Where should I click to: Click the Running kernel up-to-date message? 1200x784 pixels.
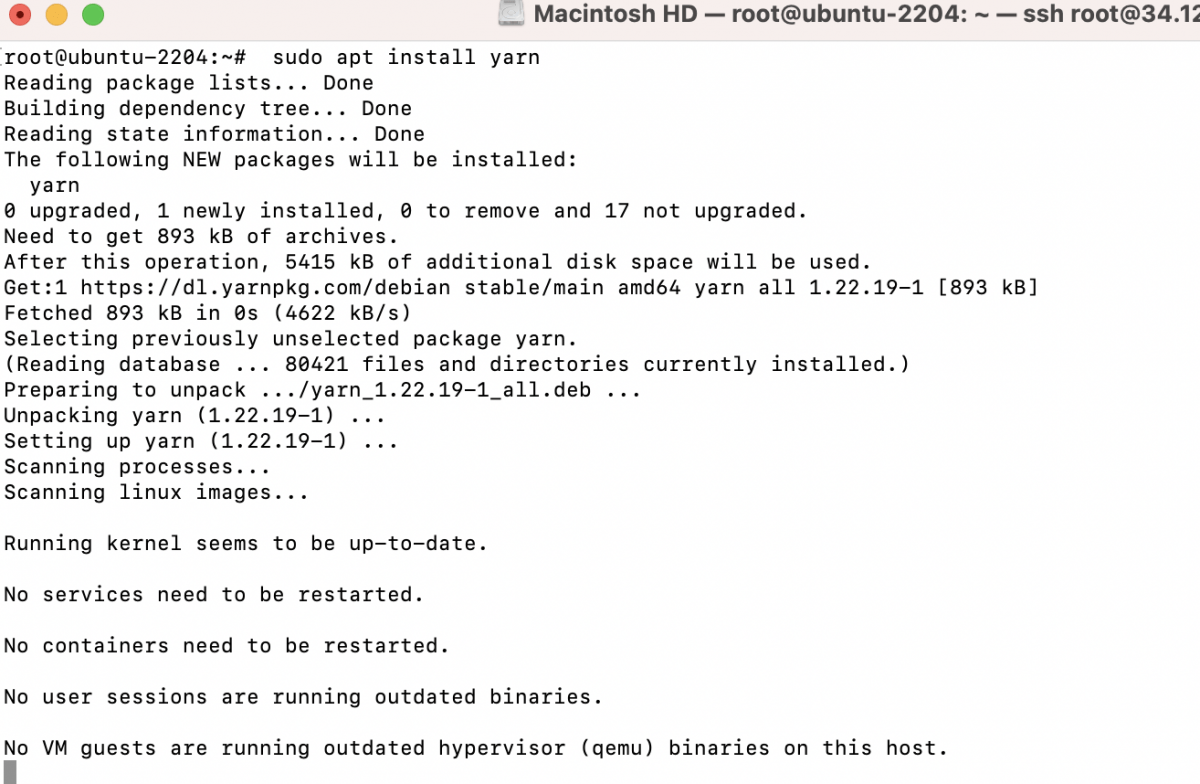coord(245,543)
